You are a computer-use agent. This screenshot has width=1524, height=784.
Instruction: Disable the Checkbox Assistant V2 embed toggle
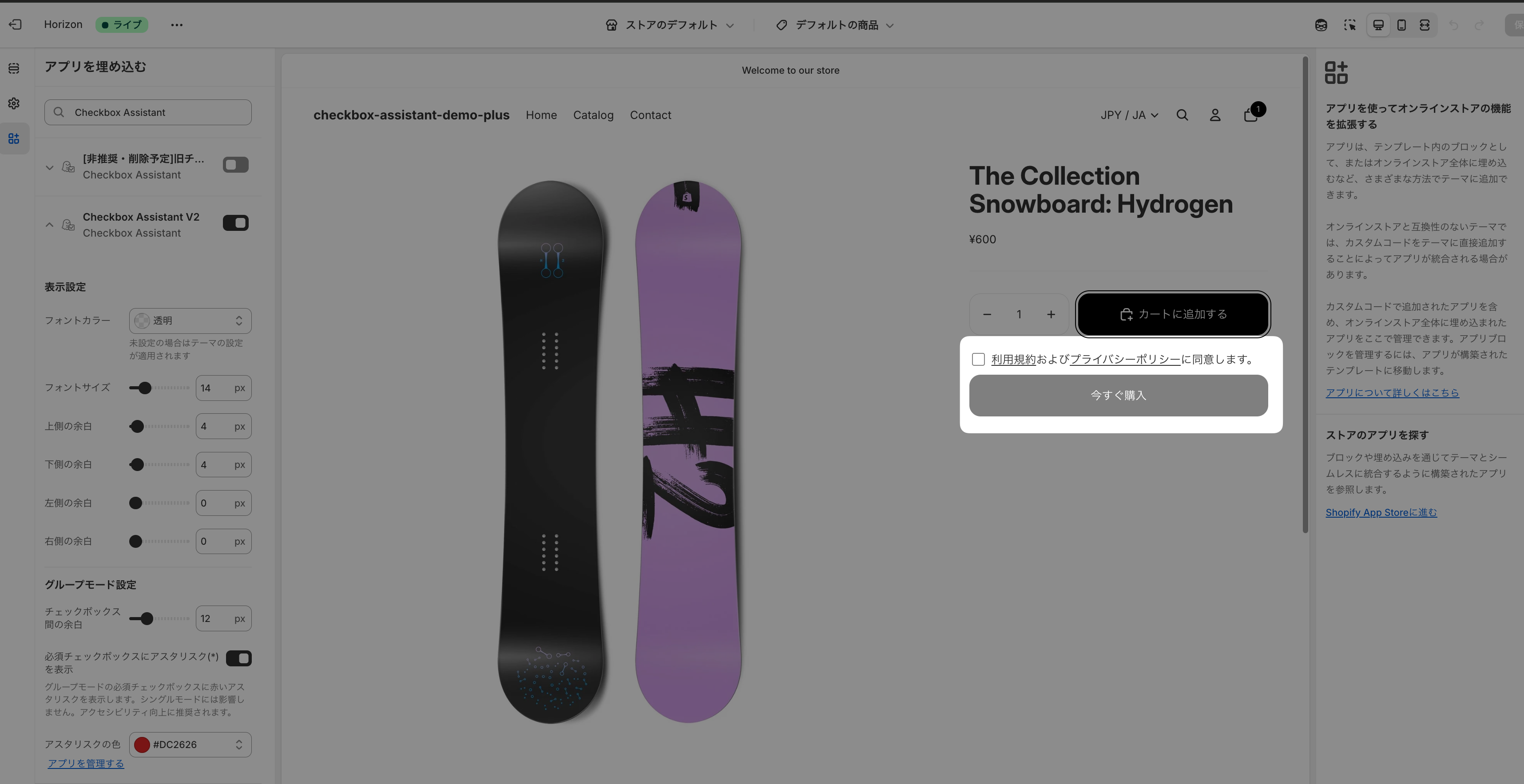point(235,223)
